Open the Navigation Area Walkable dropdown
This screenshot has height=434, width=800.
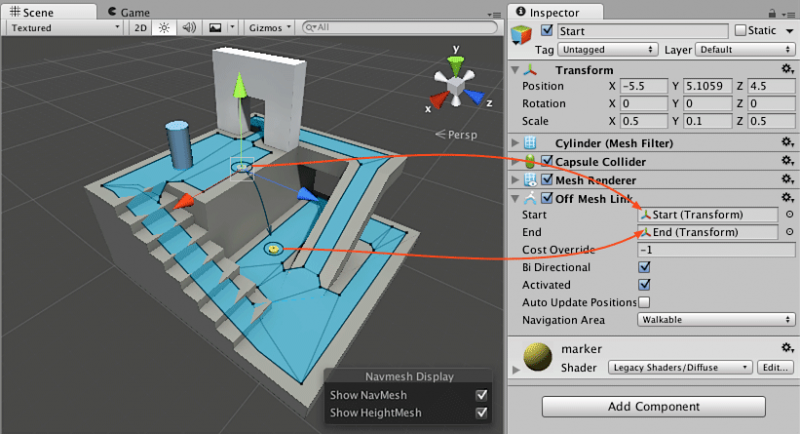click(716, 320)
